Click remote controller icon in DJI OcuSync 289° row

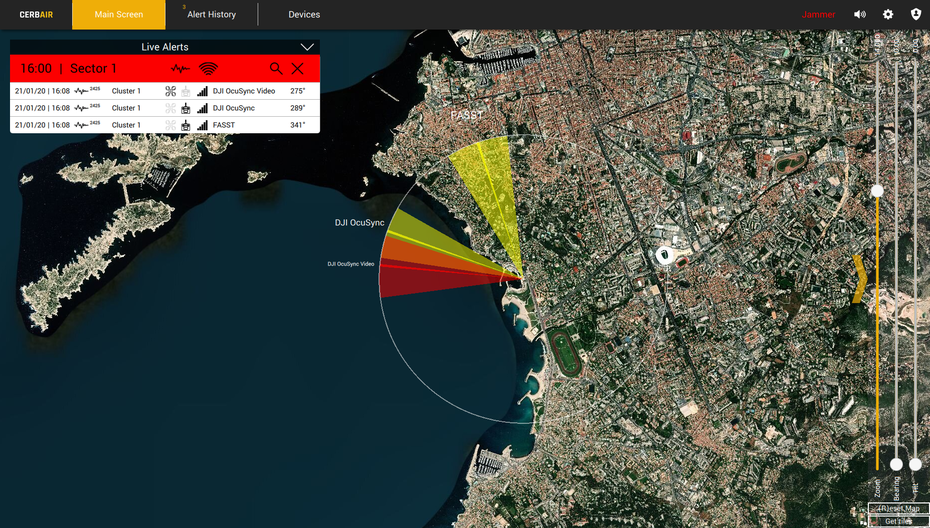(186, 109)
